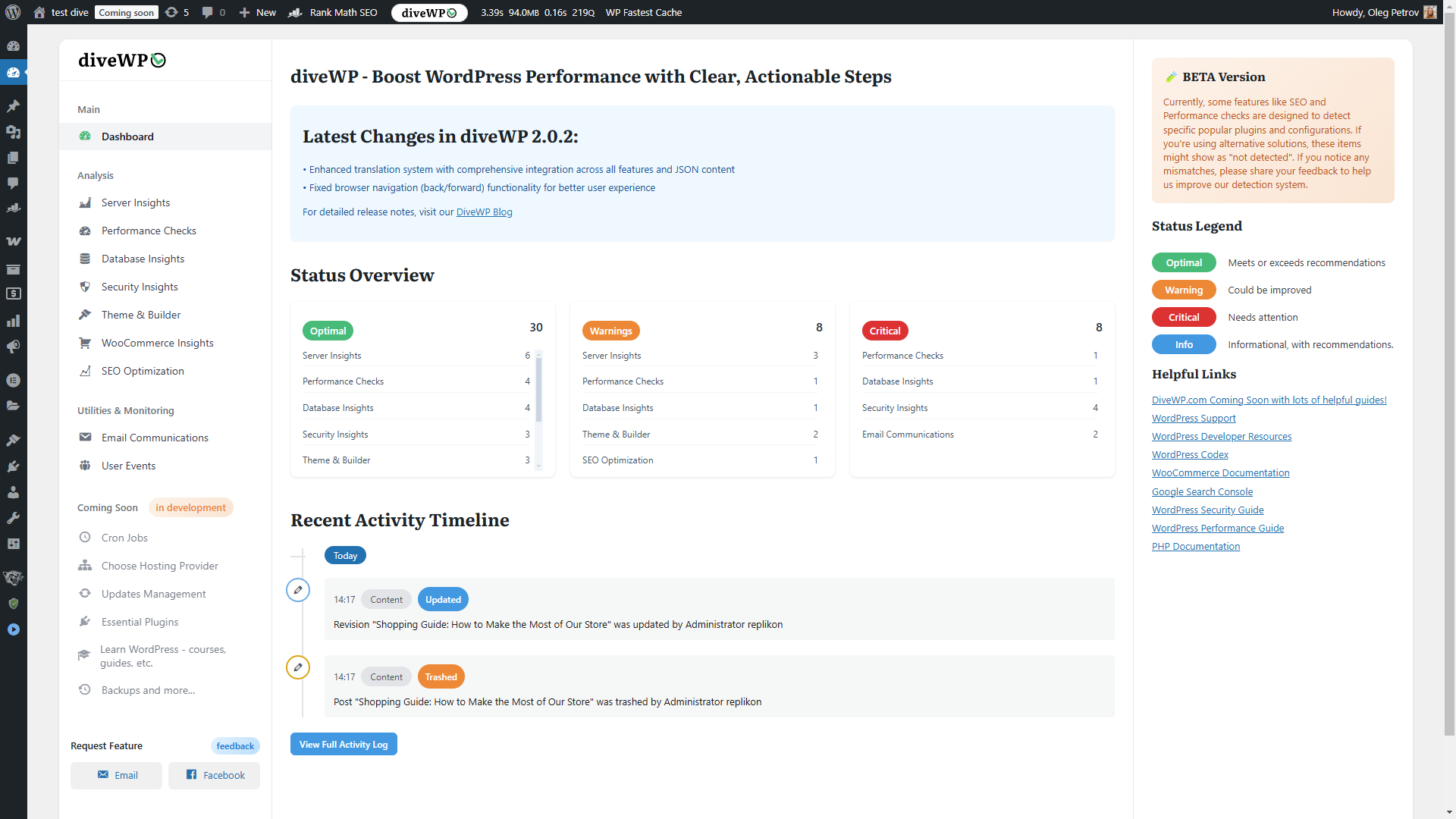Click the Theme & Builder brush icon

[85, 315]
